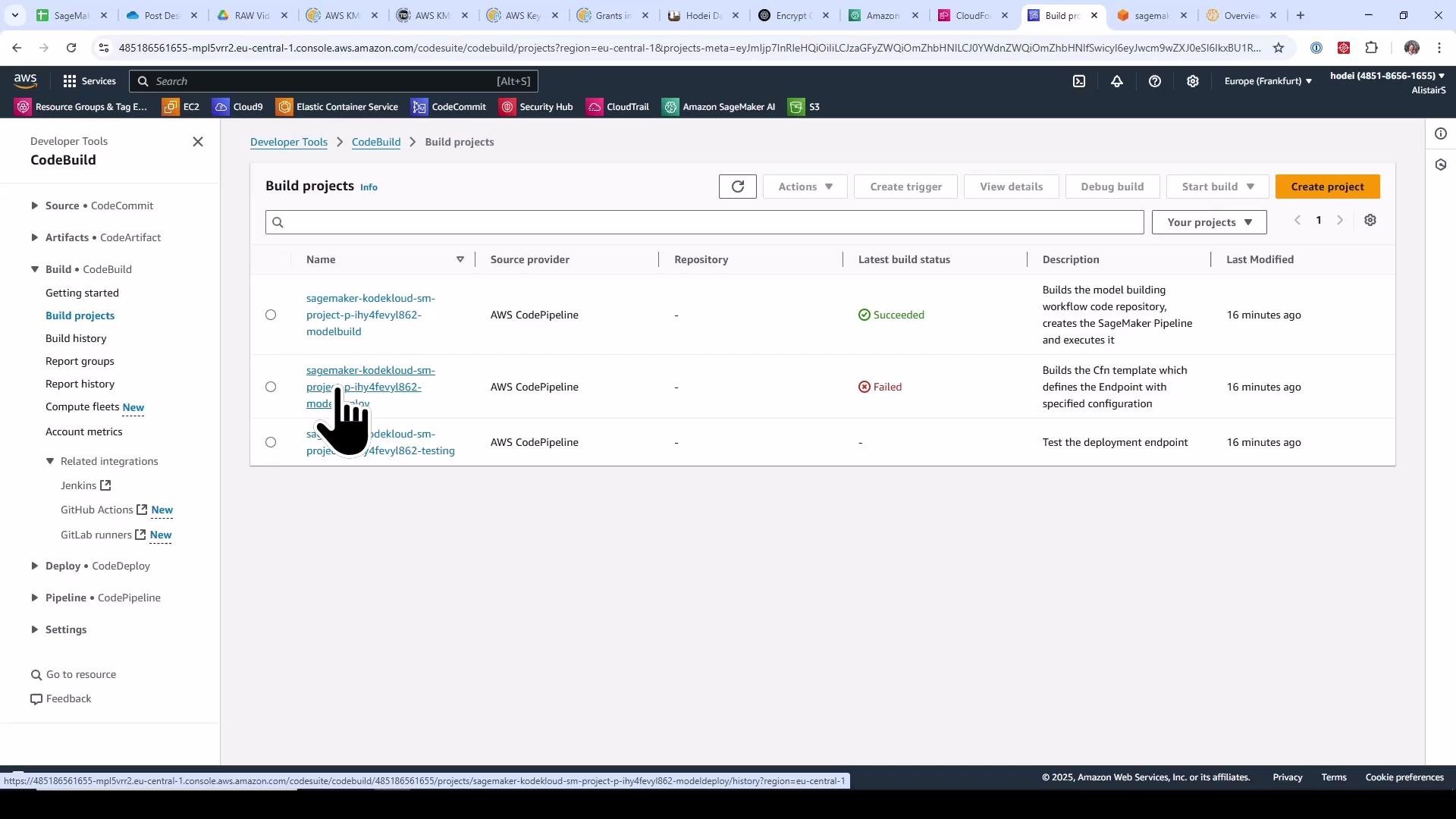Open Security Hub shortcut

coord(536,107)
